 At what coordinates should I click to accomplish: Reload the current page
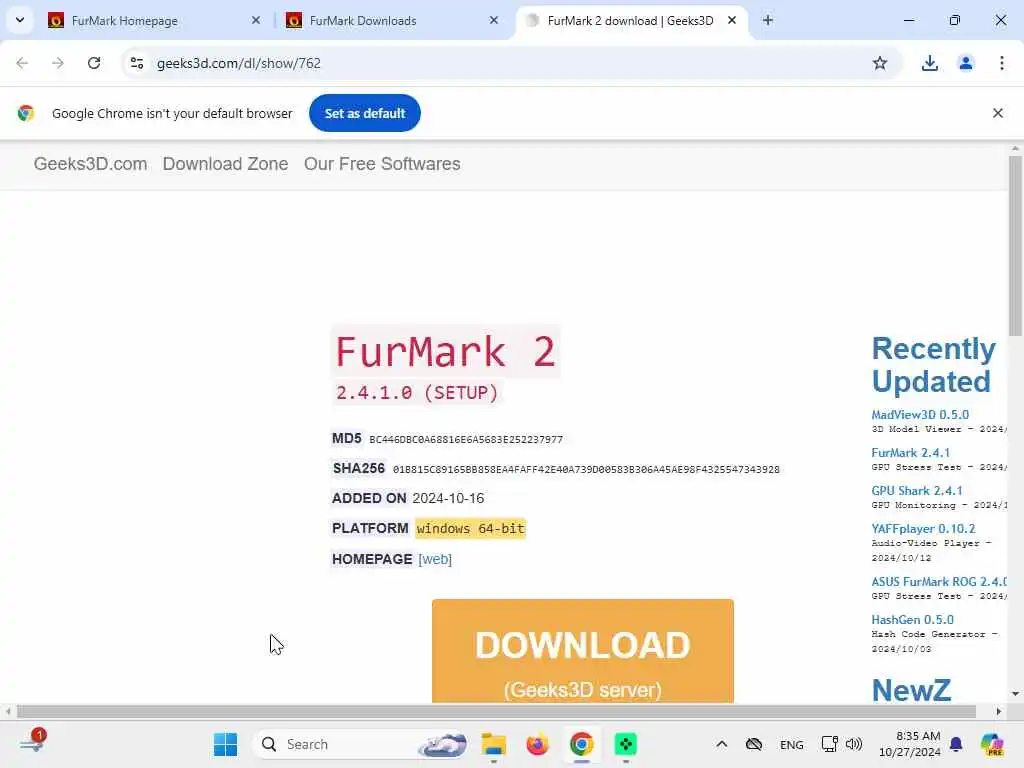pos(94,63)
